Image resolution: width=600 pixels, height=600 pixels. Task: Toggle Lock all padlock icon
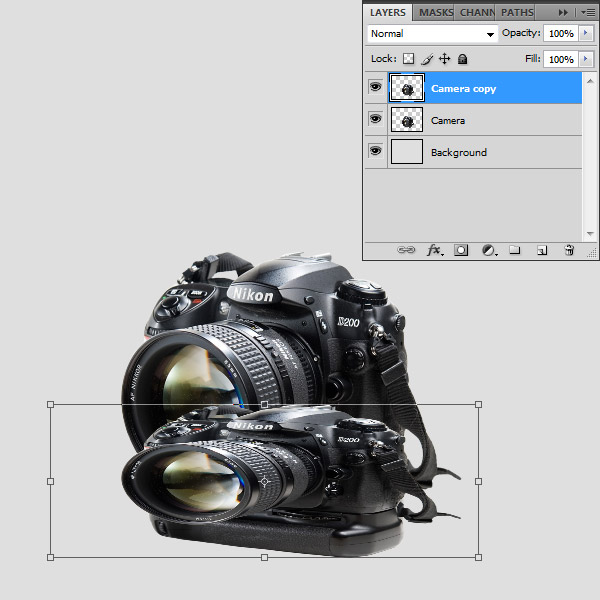463,59
